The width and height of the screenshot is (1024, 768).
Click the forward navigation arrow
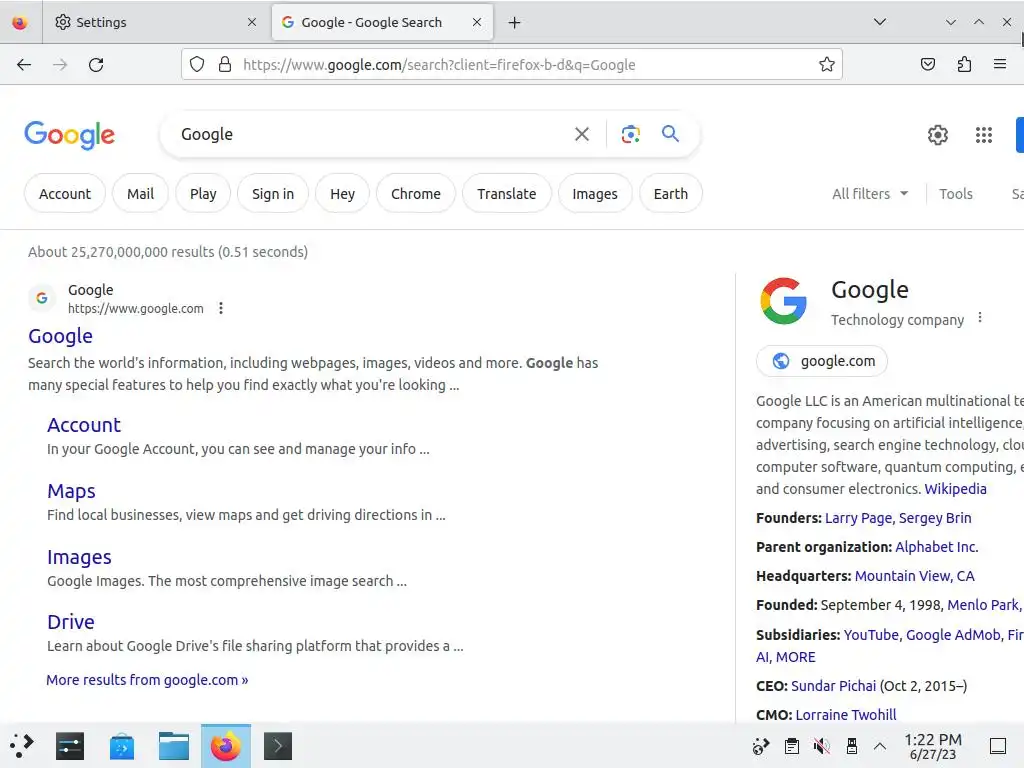60,65
